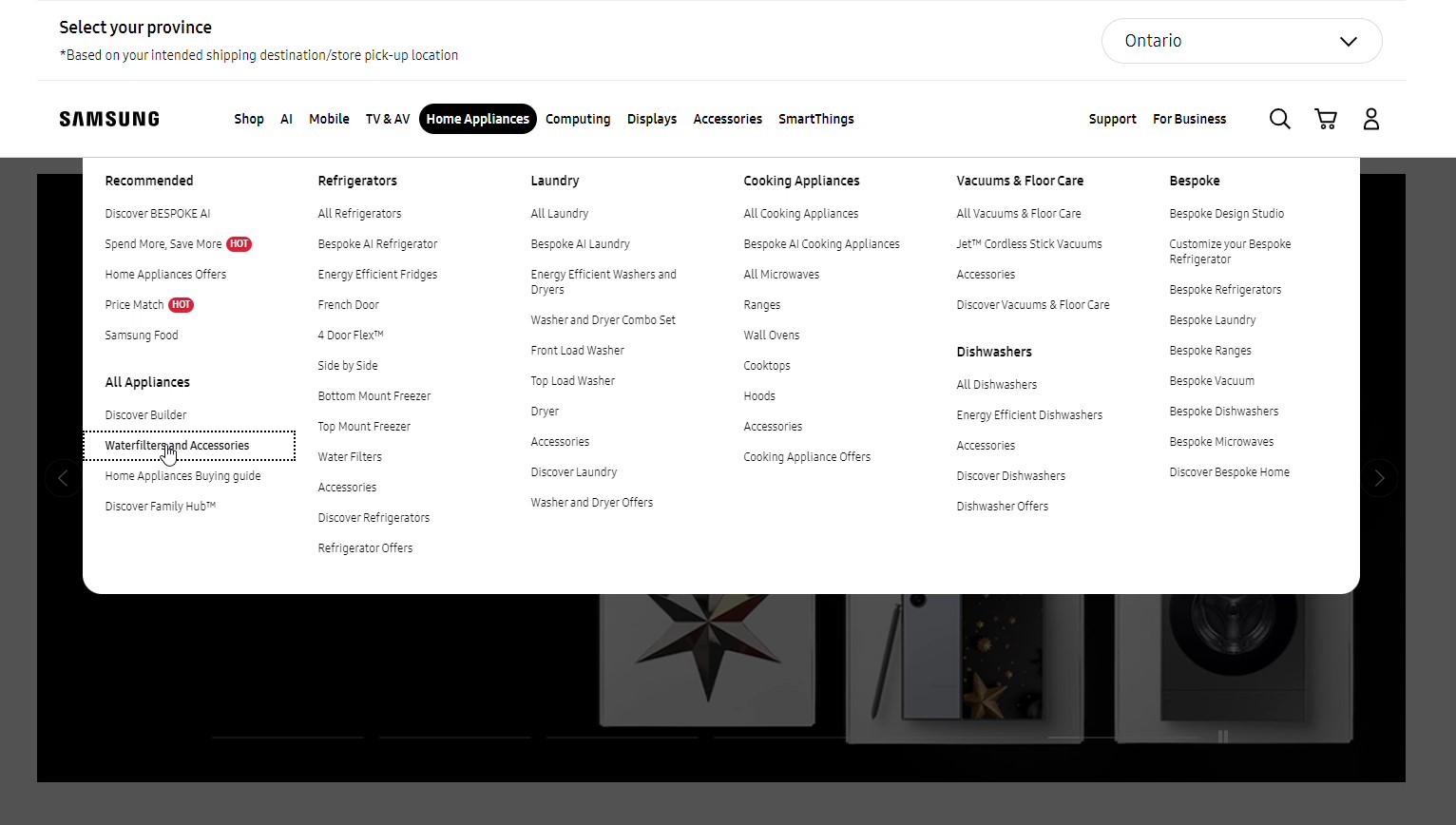Click the Samsung logo
This screenshot has width=1456, height=825.
(109, 119)
